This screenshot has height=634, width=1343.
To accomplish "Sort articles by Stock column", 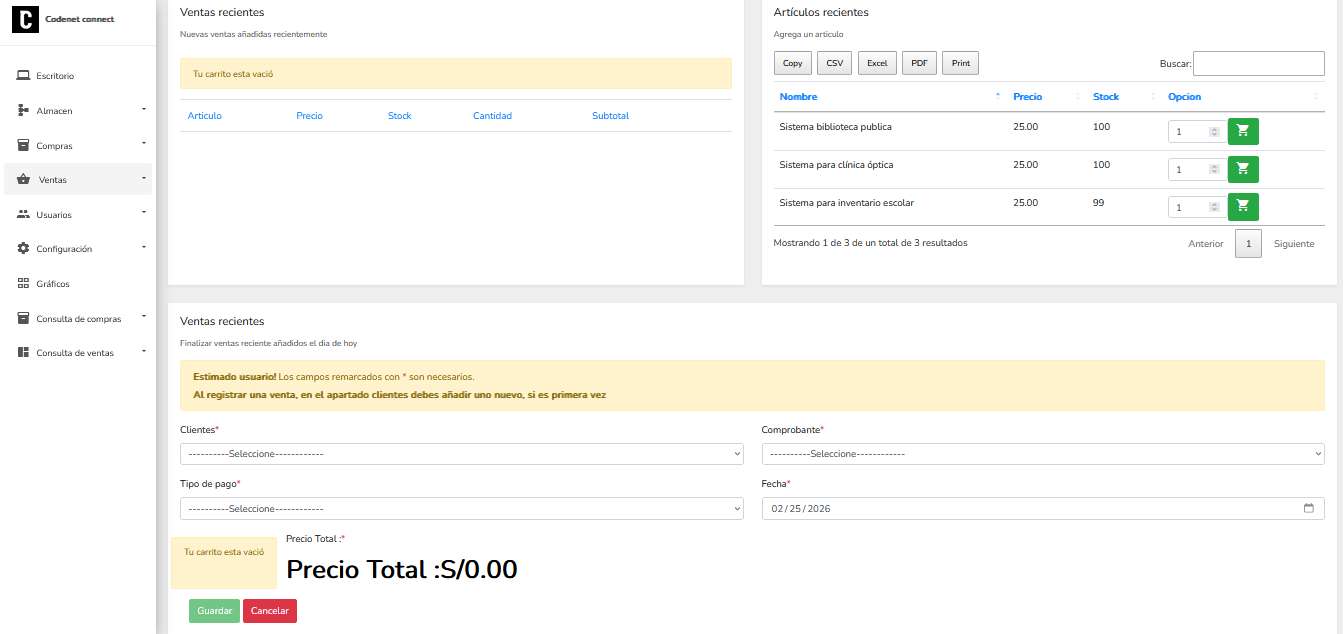I will [x=1105, y=97].
